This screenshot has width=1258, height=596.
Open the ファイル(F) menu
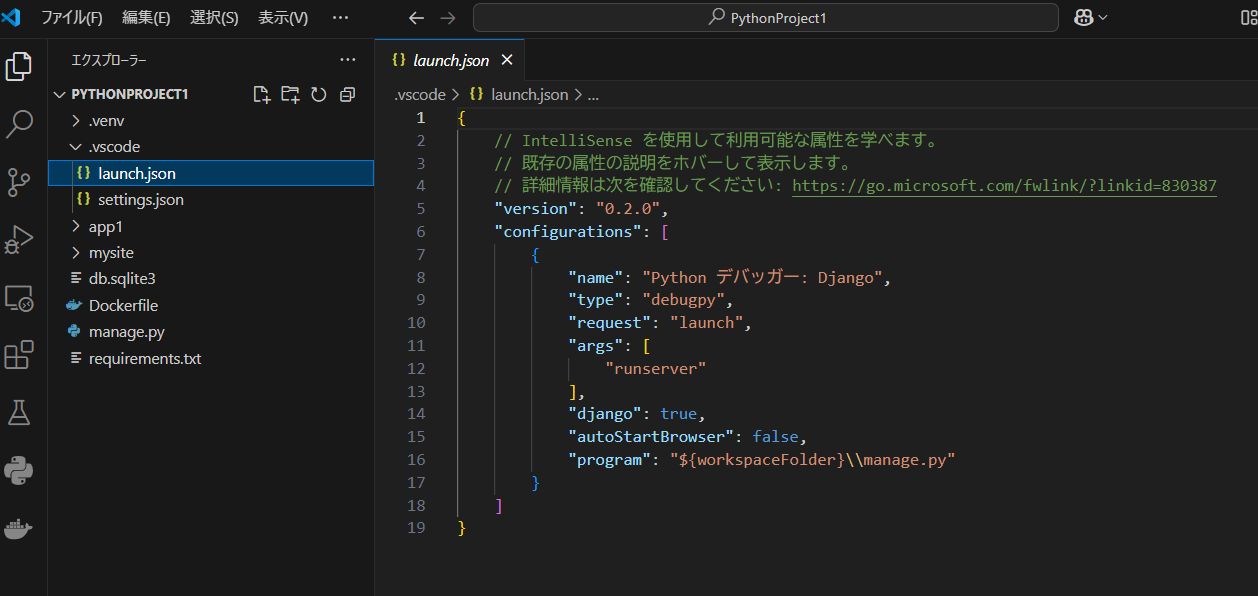[x=71, y=18]
